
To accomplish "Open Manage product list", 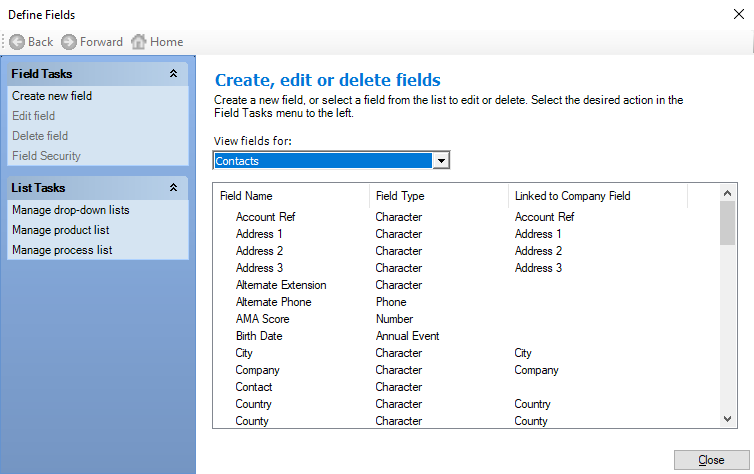I will tap(61, 230).
